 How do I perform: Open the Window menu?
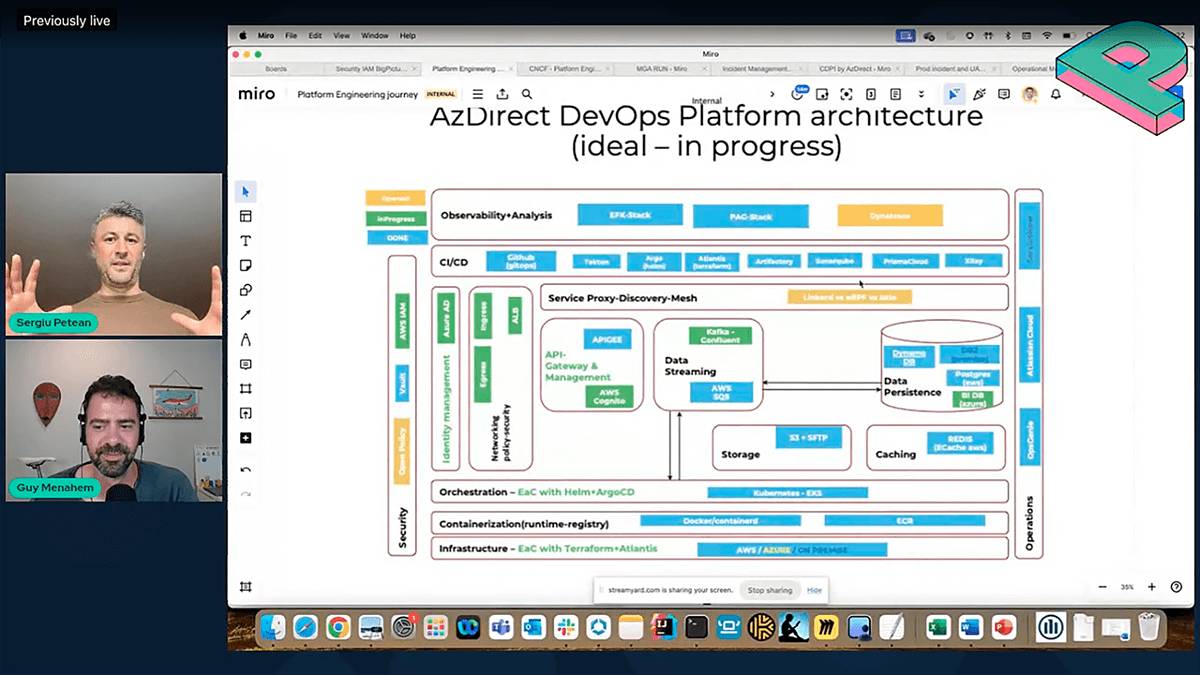pyautogui.click(x=375, y=35)
